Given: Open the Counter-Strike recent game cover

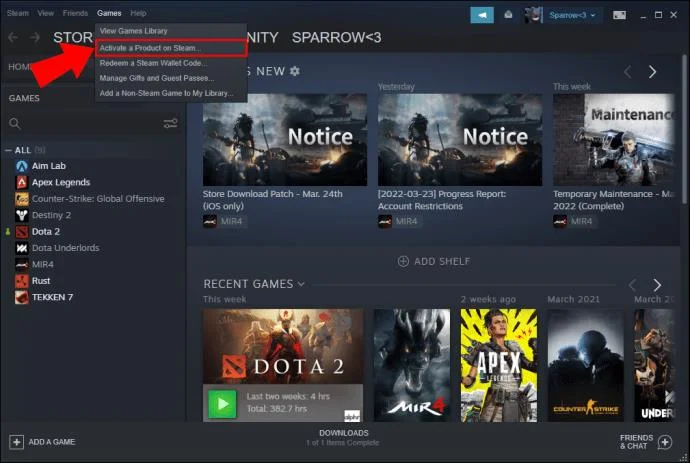Looking at the screenshot, I should 586,365.
